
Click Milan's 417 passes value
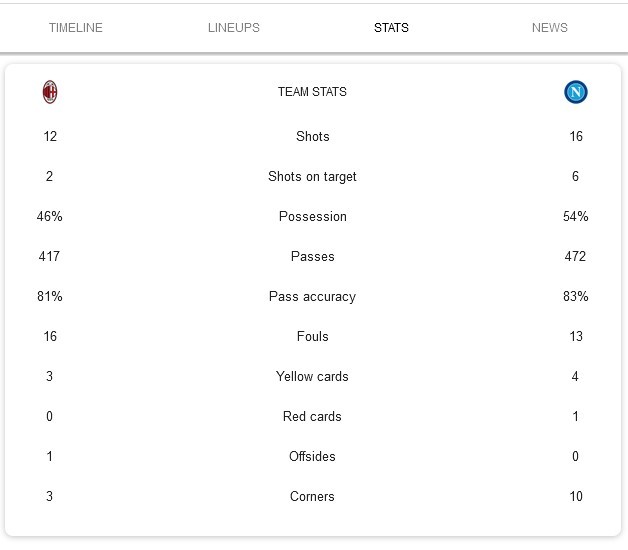tap(49, 256)
